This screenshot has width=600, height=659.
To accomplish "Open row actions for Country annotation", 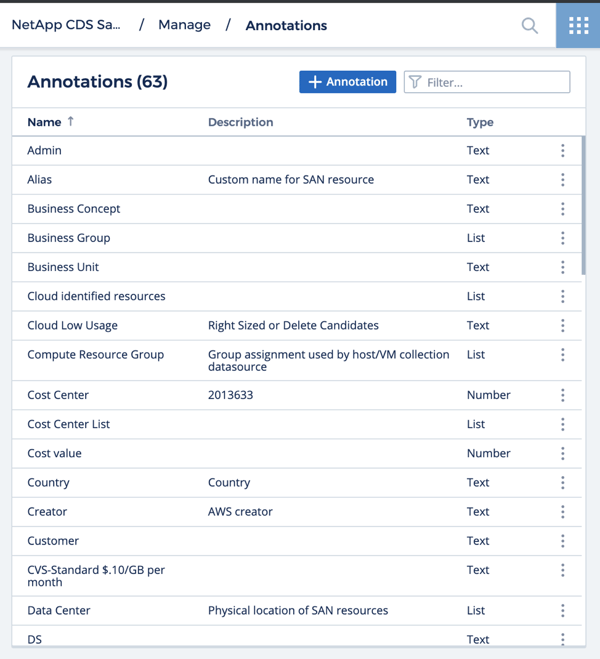I will pos(562,482).
